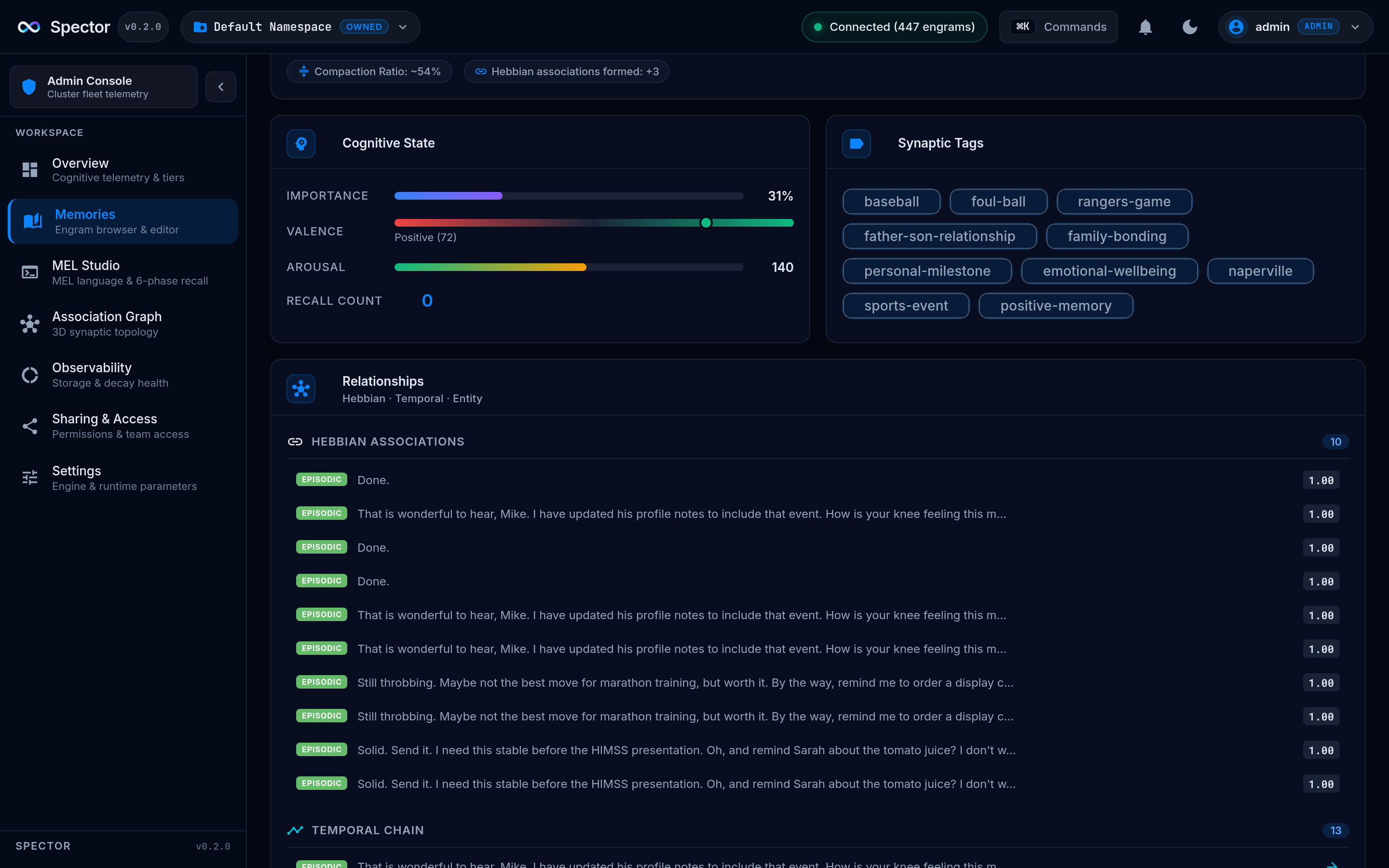The width and height of the screenshot is (1389, 868).
Task: Open the Overview workspace item
Action: click(123, 170)
